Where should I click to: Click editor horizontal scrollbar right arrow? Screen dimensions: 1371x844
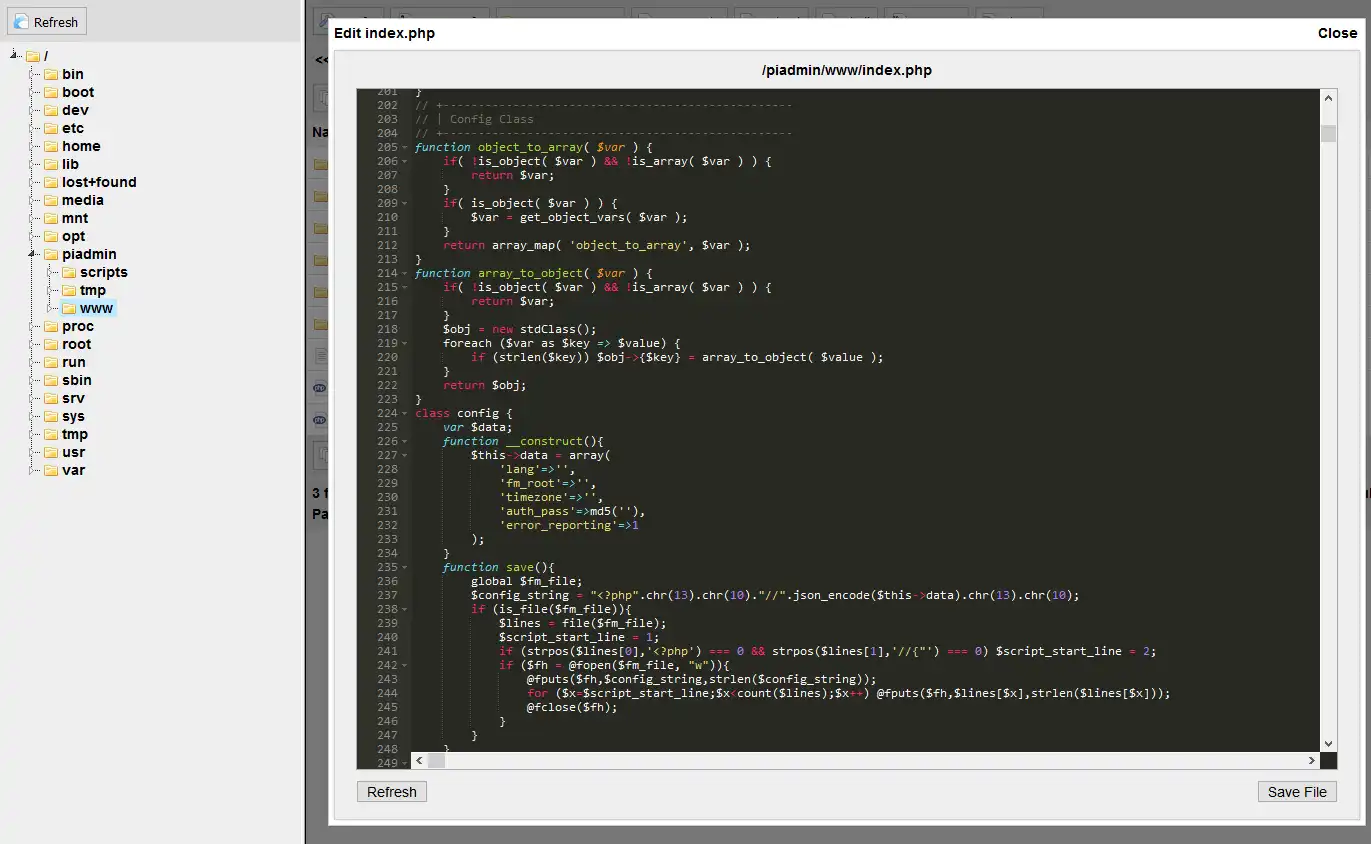[1311, 761]
